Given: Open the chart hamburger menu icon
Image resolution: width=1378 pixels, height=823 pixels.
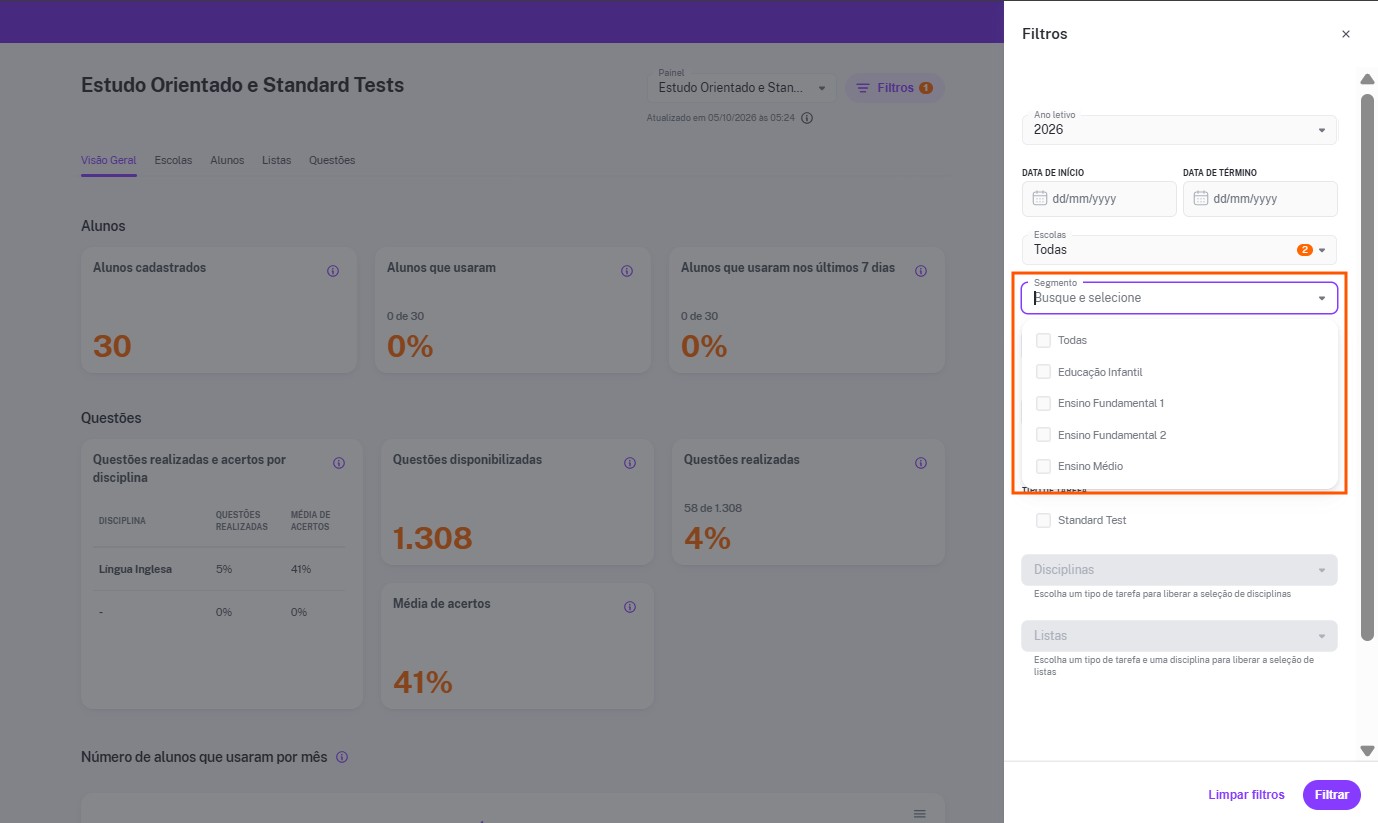Looking at the screenshot, I should 920,812.
